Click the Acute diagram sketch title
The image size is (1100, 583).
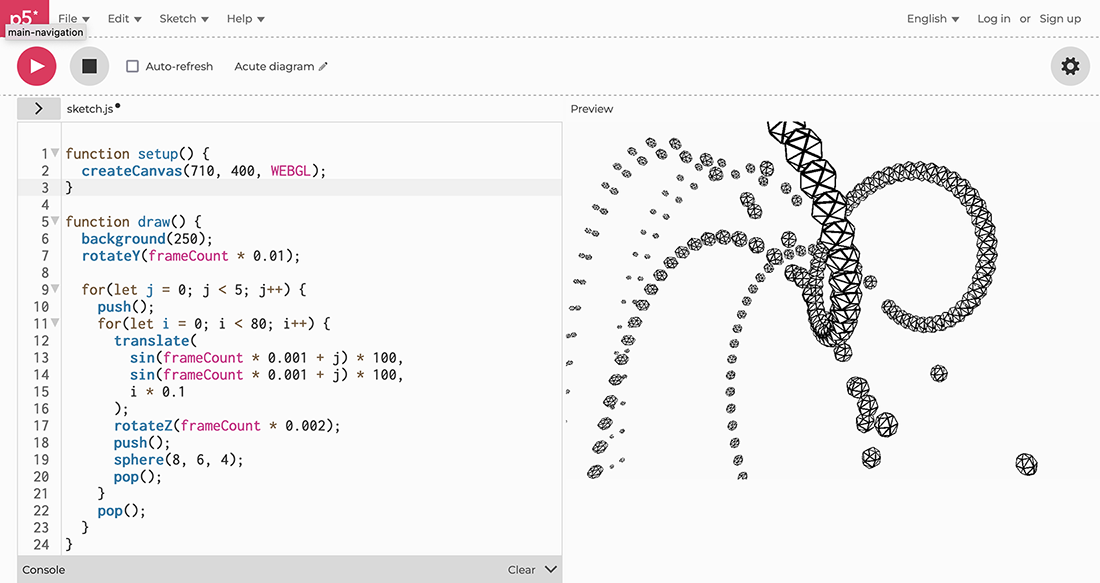pos(274,67)
